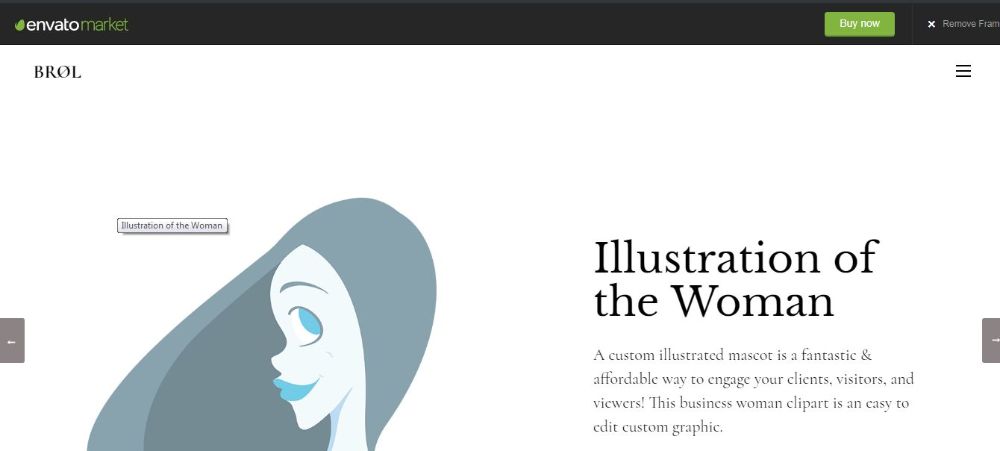This screenshot has width=1000, height=451.
Task: Open the BRØL site logo
Action: point(57,72)
